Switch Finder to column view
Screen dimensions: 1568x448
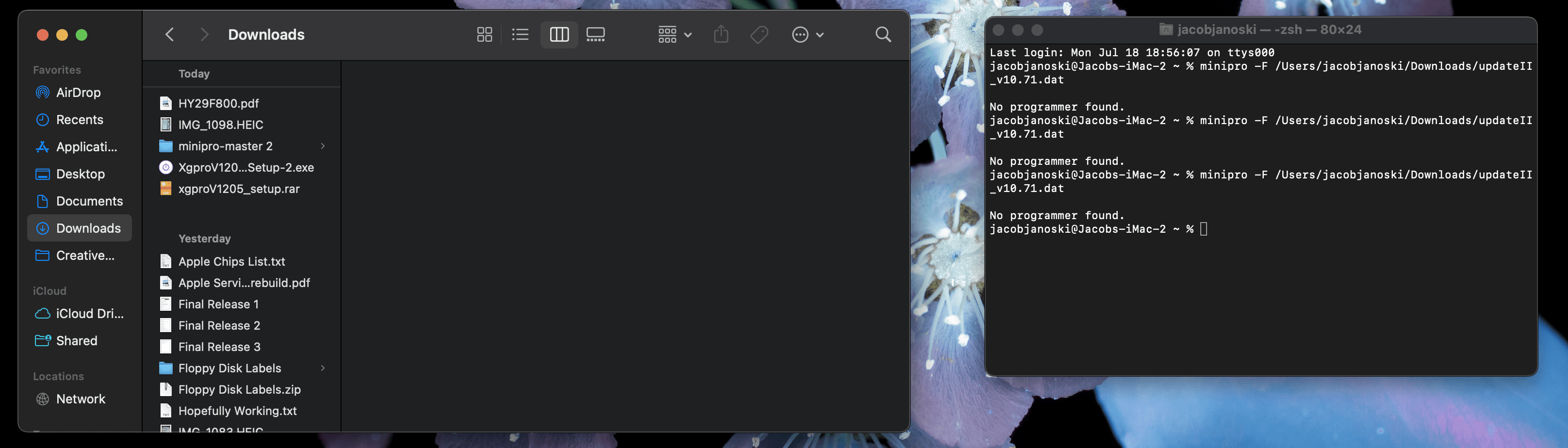[559, 35]
